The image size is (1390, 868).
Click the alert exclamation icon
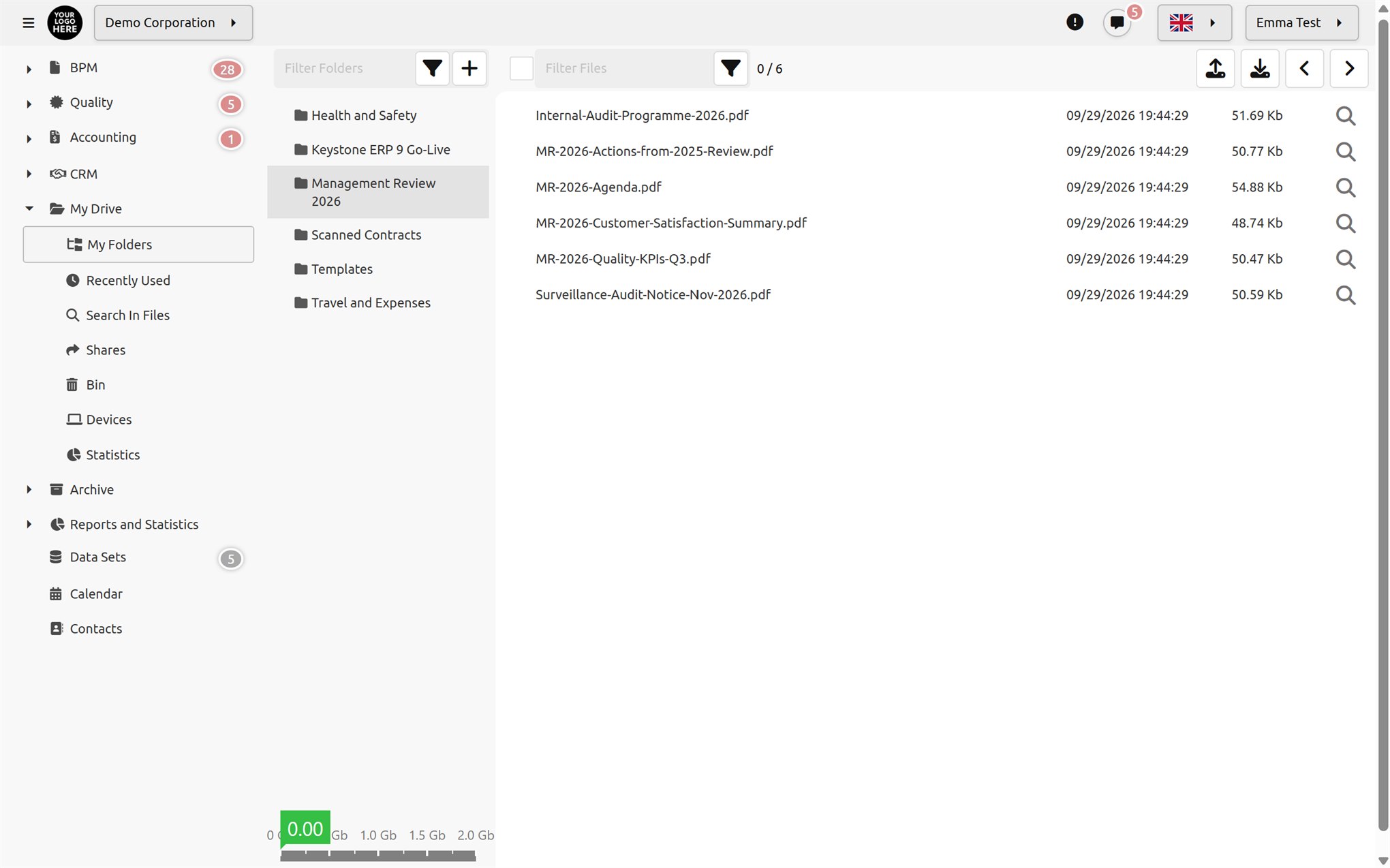1075,22
